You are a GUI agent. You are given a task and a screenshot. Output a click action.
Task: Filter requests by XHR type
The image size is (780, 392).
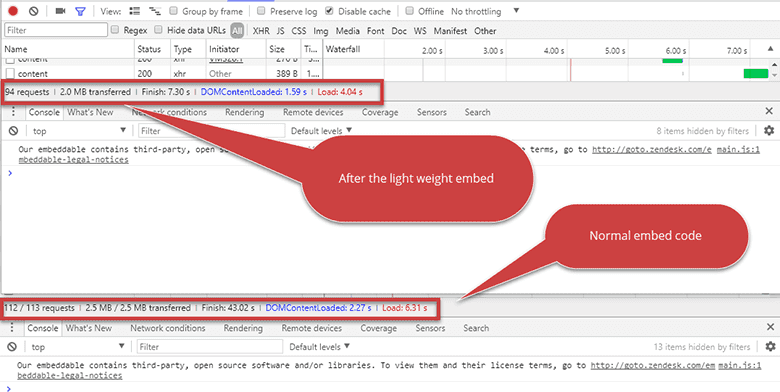[261, 31]
